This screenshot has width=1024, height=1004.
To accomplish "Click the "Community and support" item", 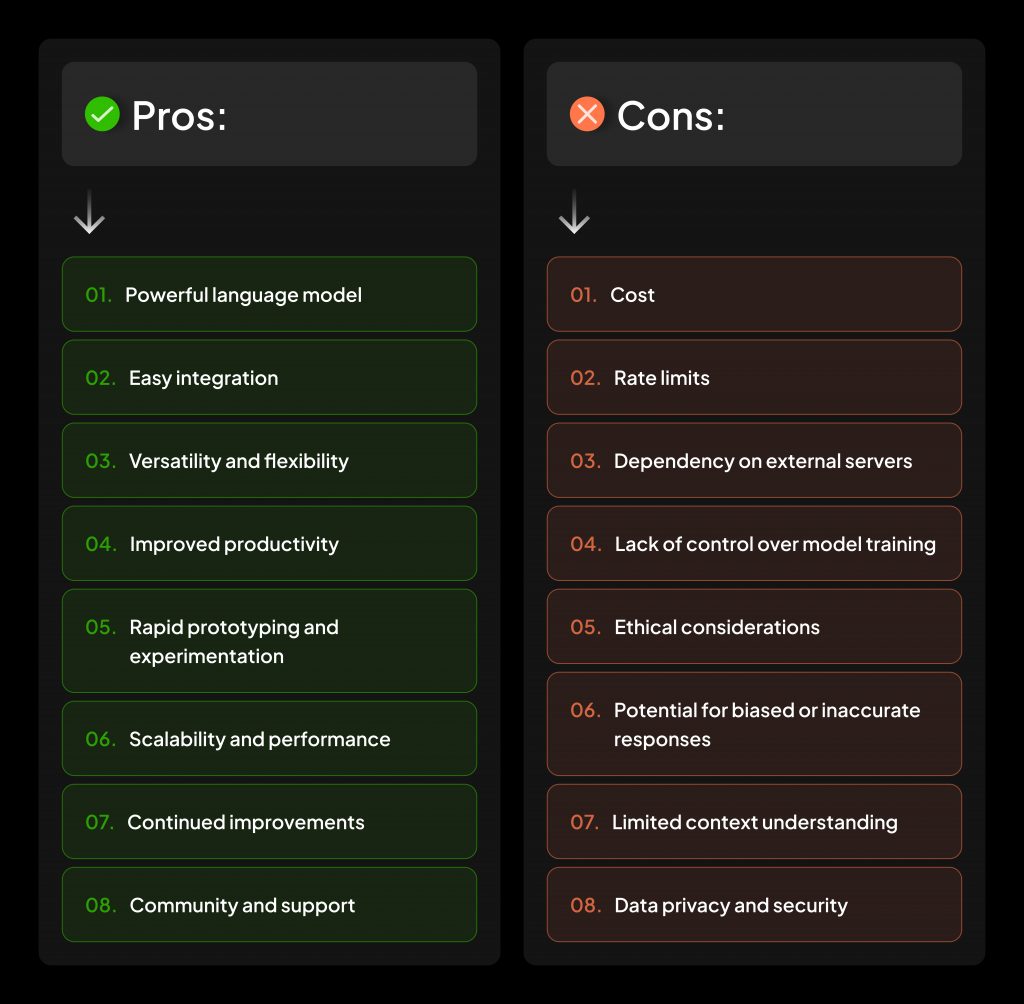I will click(x=269, y=905).
